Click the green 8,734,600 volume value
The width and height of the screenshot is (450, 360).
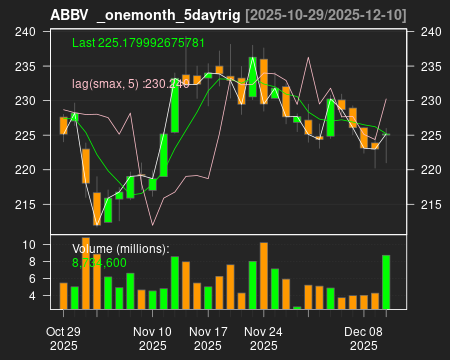click(99, 263)
